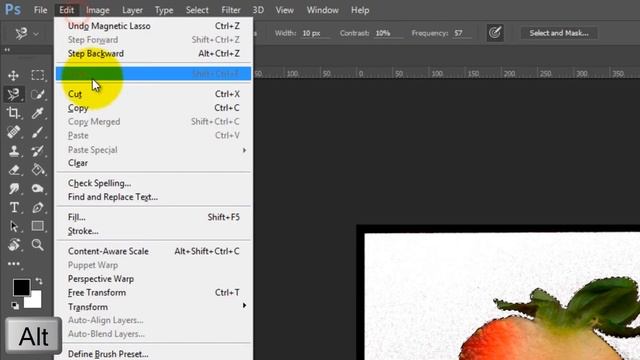Choose Step Backward
The height and width of the screenshot is (360, 640).
click(153, 53)
